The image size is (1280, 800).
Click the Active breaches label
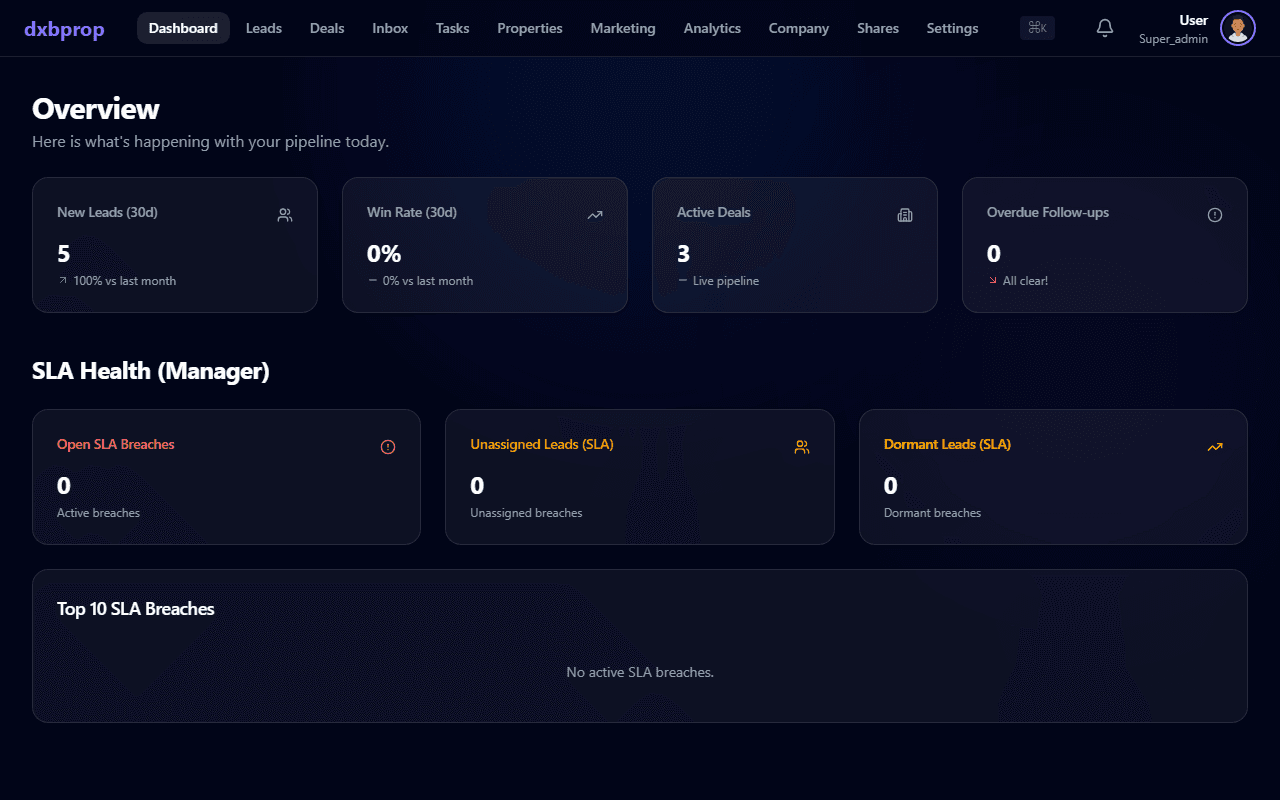click(x=98, y=513)
